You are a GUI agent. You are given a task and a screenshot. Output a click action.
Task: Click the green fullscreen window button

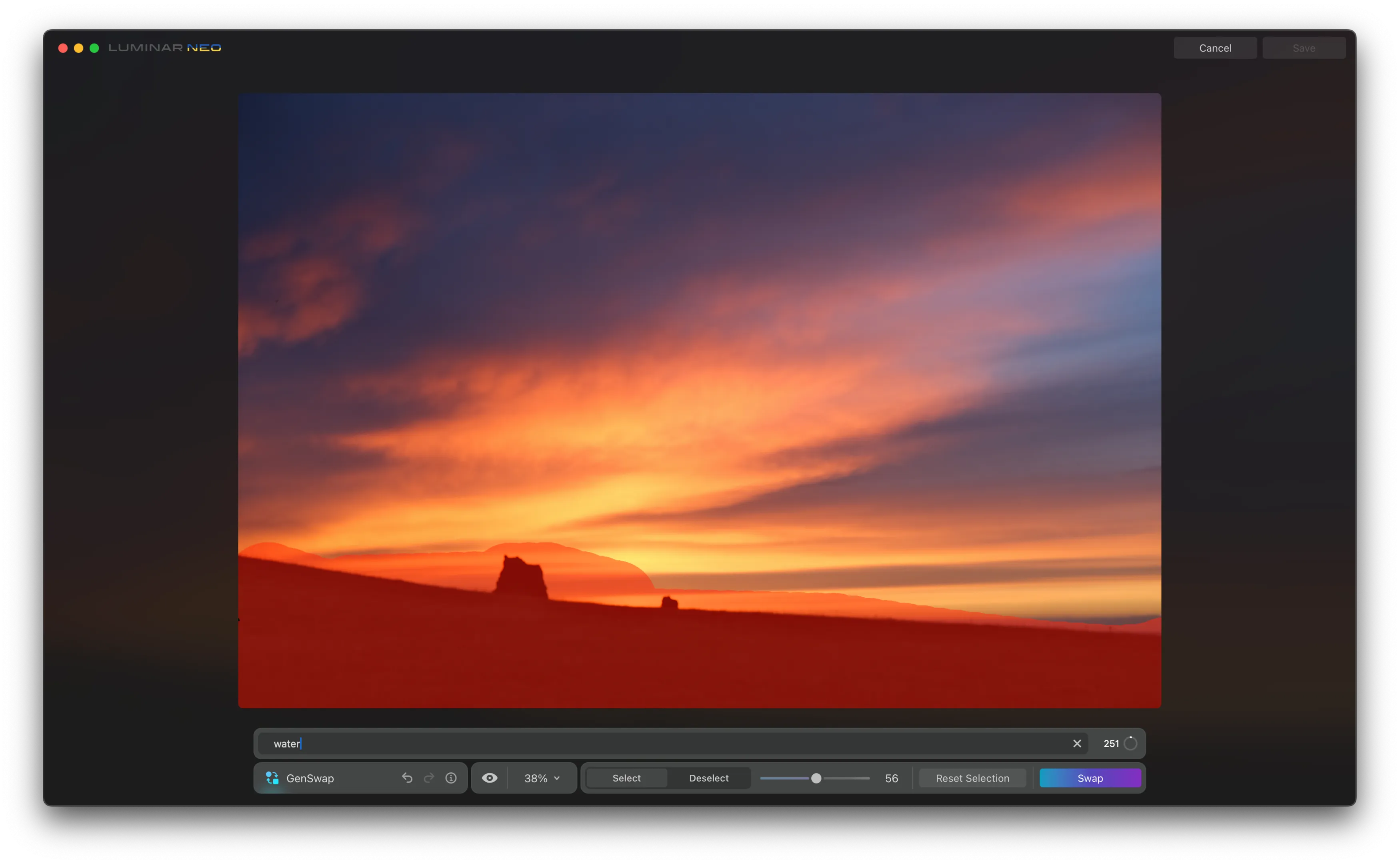coord(94,48)
